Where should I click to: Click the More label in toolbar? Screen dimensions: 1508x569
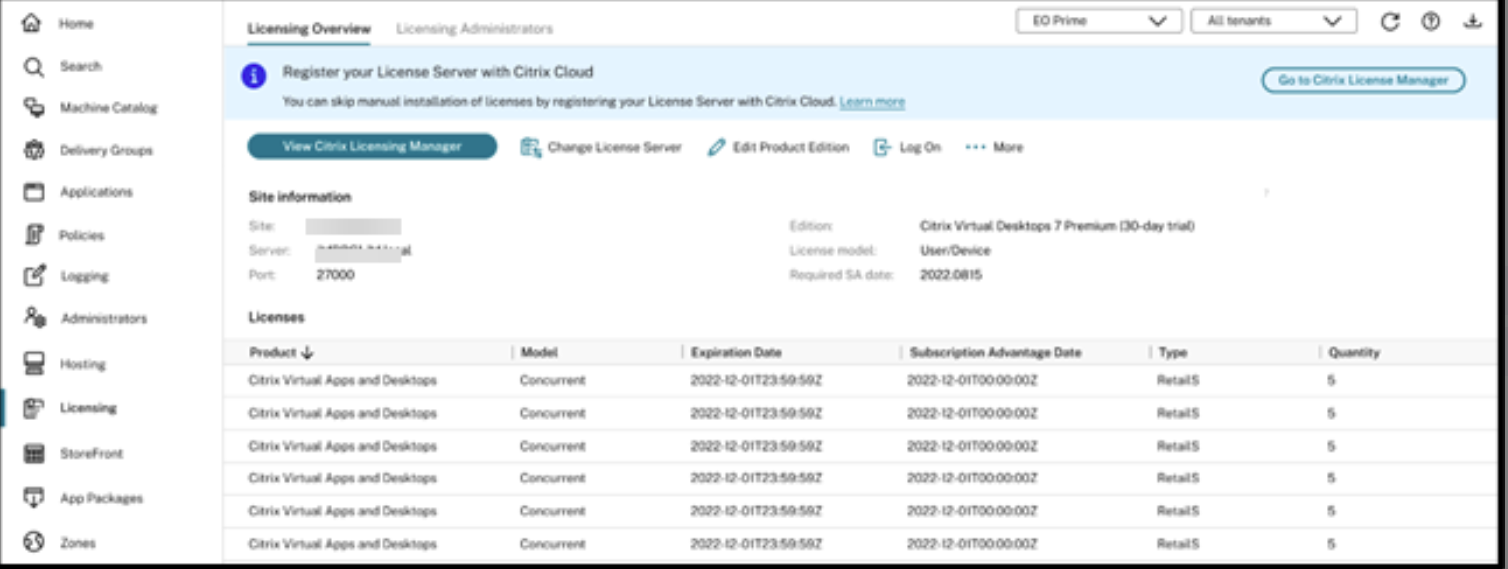coord(1008,147)
